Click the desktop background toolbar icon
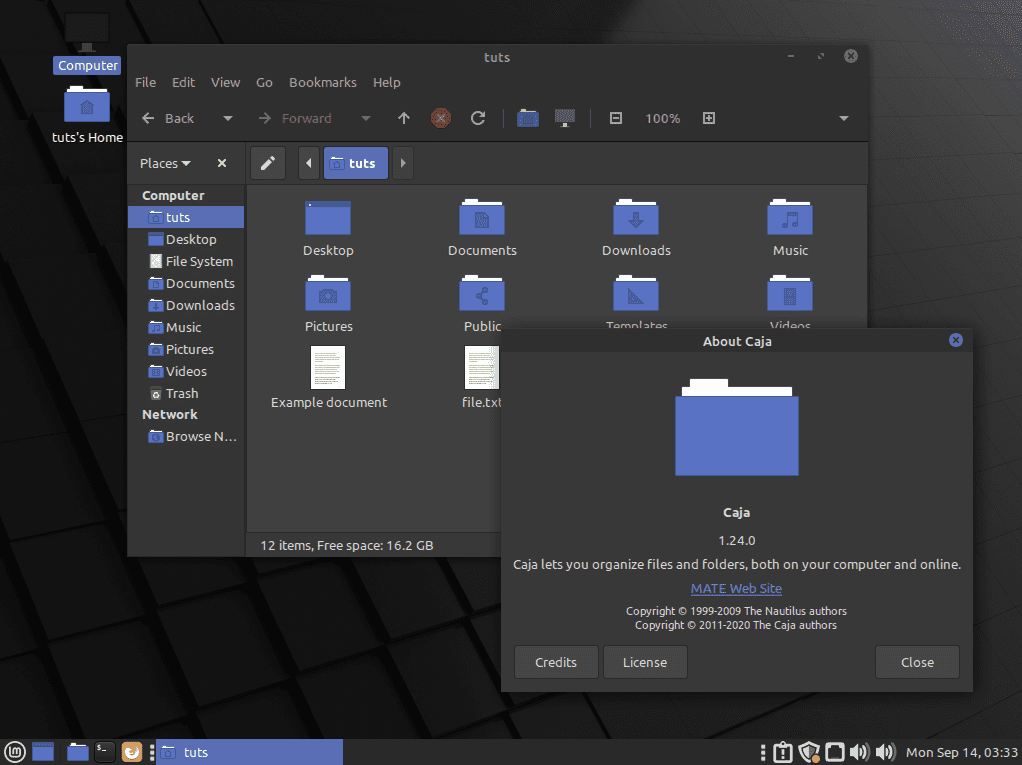Viewport: 1022px width, 765px height. pos(564,118)
